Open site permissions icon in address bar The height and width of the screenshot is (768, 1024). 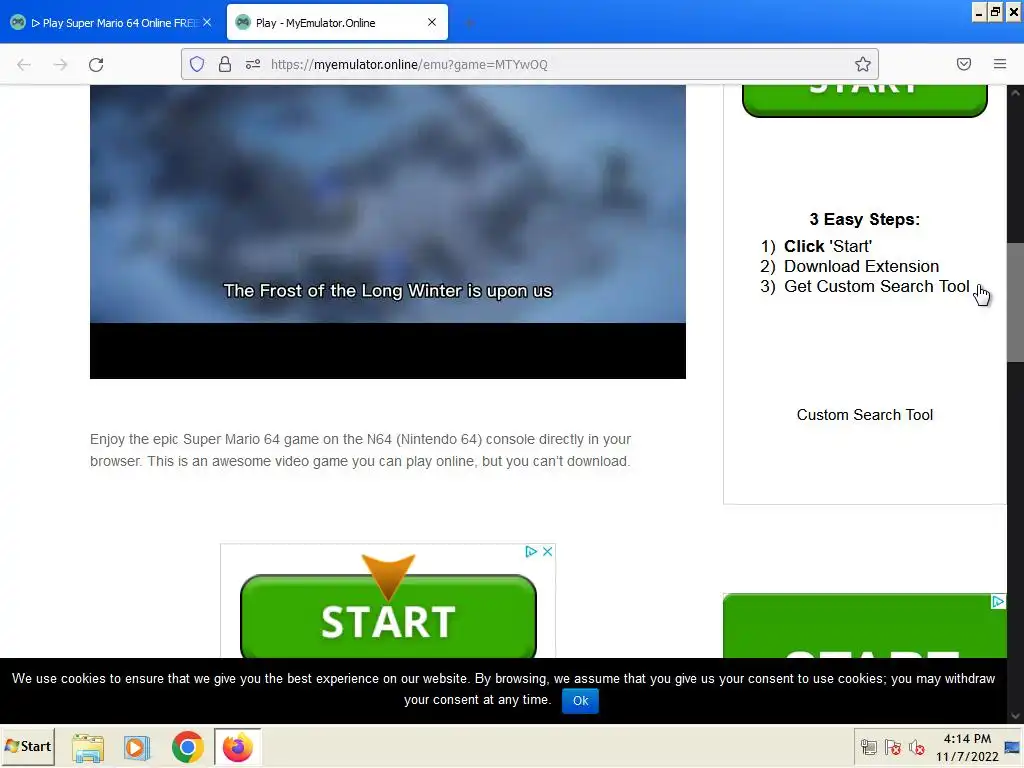click(253, 64)
